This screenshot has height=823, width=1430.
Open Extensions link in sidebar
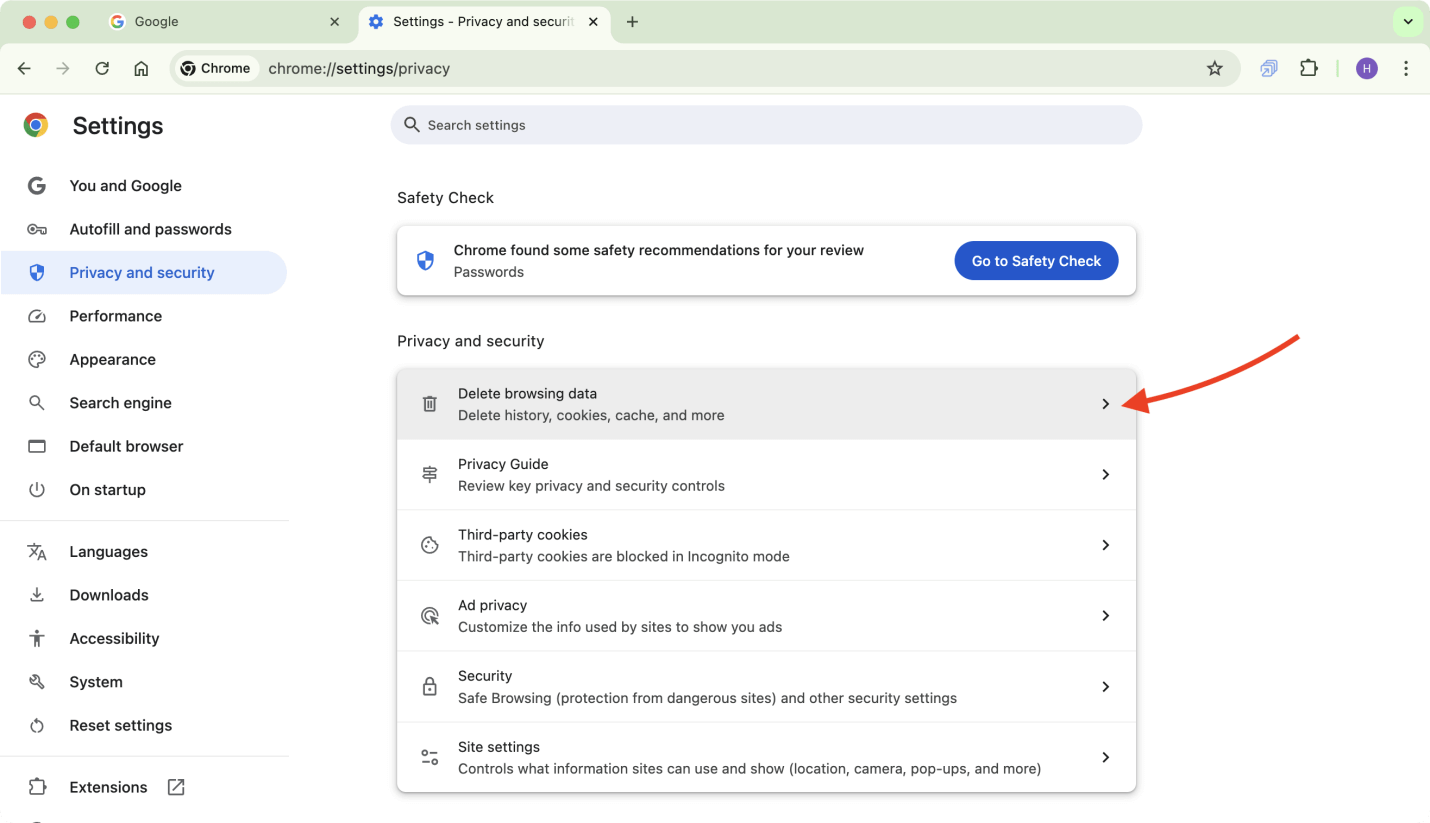[x=108, y=787]
